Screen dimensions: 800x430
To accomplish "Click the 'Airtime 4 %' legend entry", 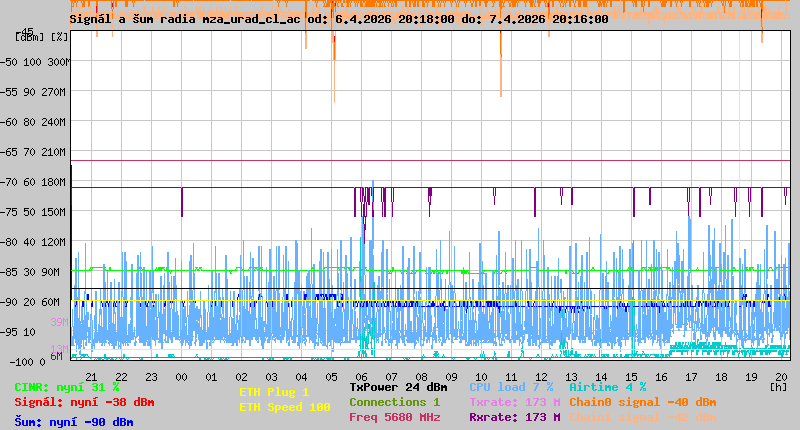I will (608, 388).
